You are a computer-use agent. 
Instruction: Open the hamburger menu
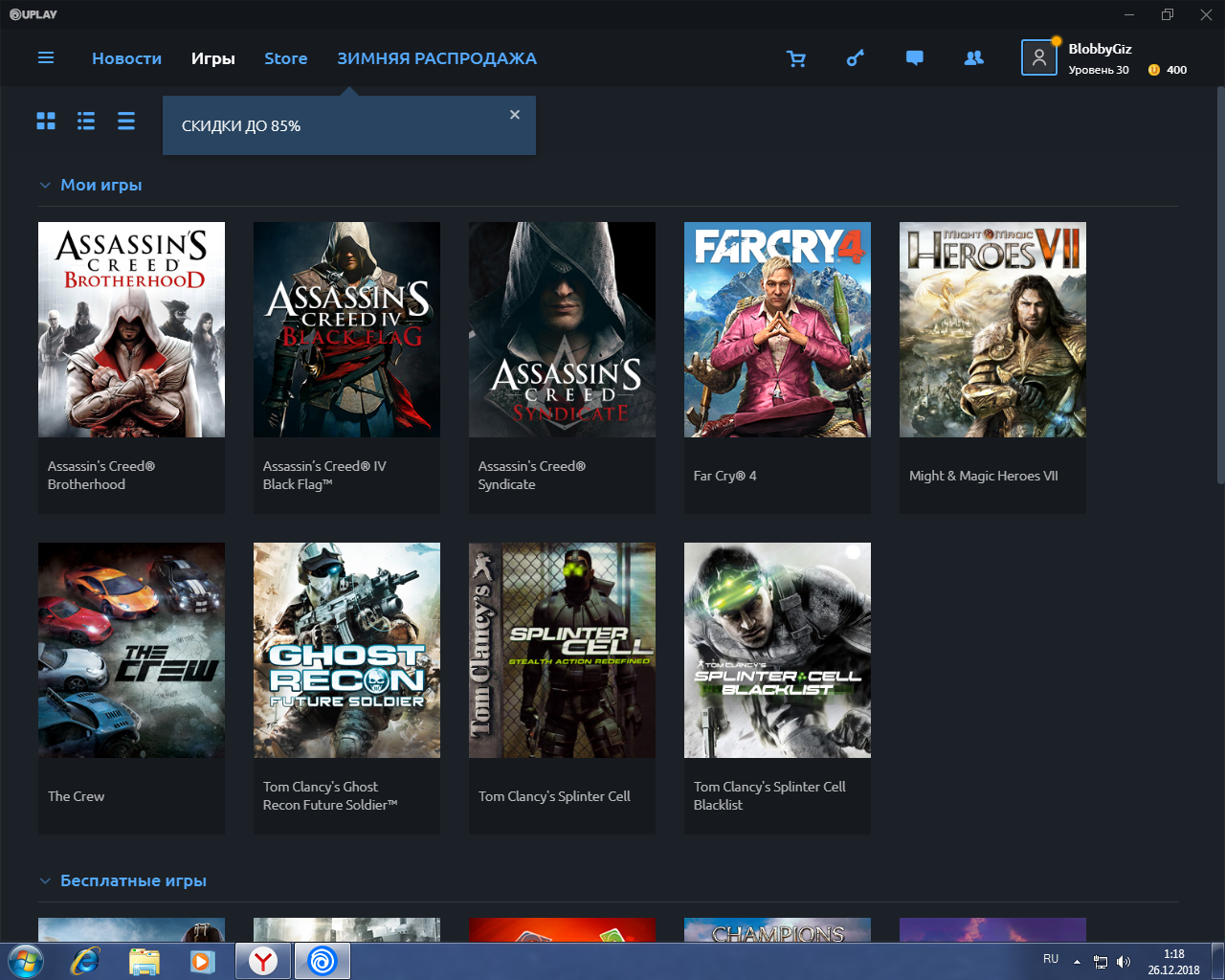click(46, 58)
